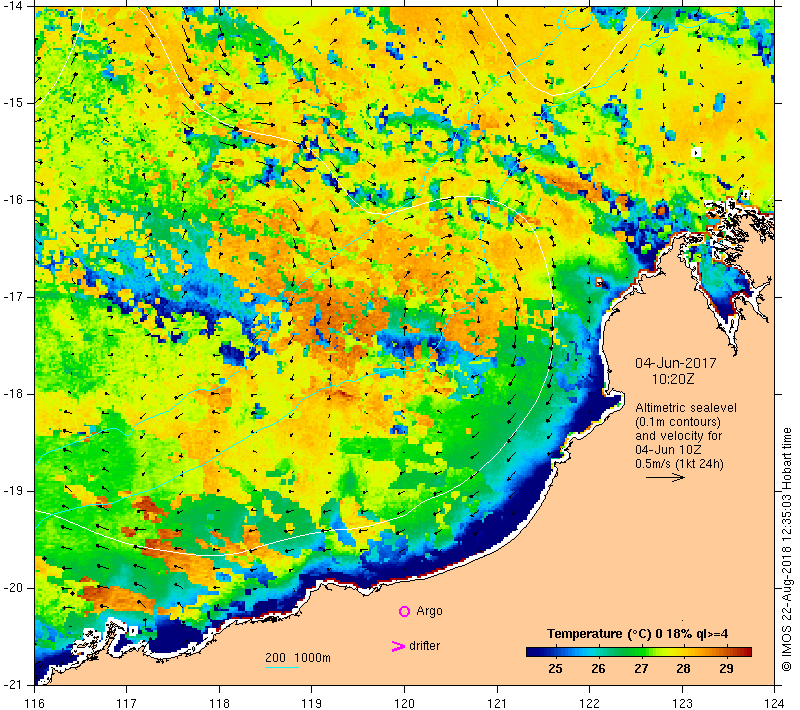Click the magenta Argo circle legend symbol
The height and width of the screenshot is (710, 800).
click(404, 611)
